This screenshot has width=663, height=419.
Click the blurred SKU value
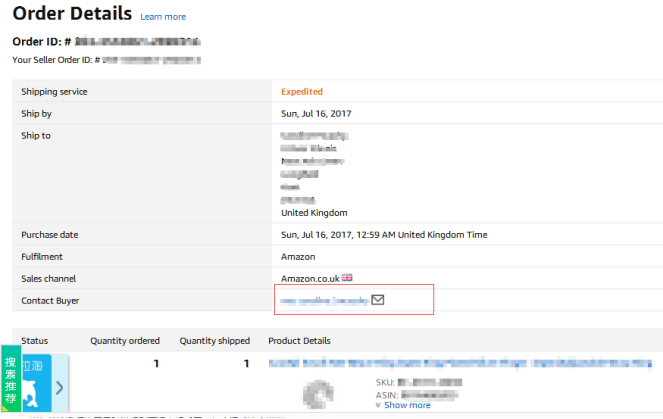pos(430,383)
